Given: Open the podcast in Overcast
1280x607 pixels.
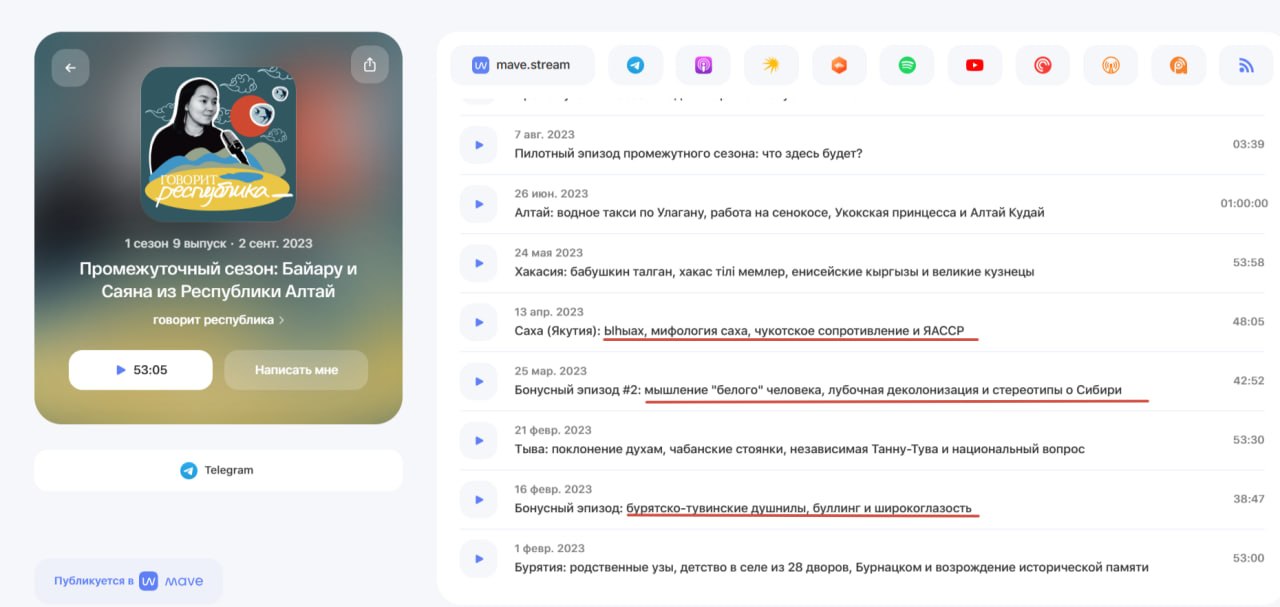Looking at the screenshot, I should pyautogui.click(x=1110, y=63).
